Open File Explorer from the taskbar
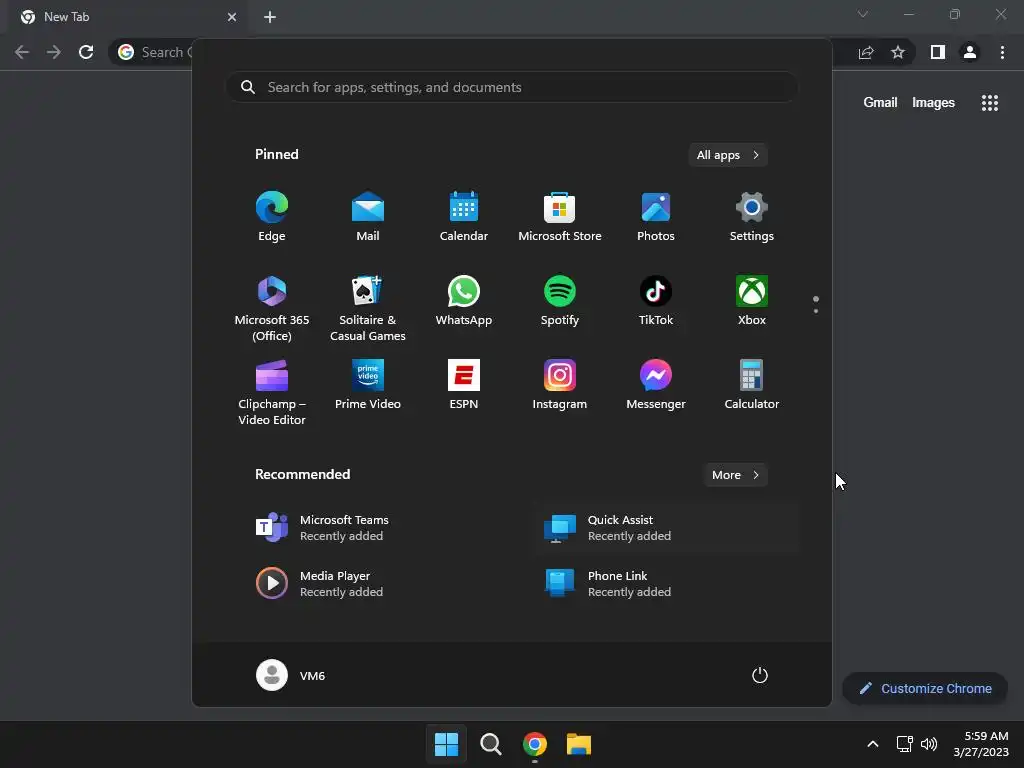 coord(579,744)
